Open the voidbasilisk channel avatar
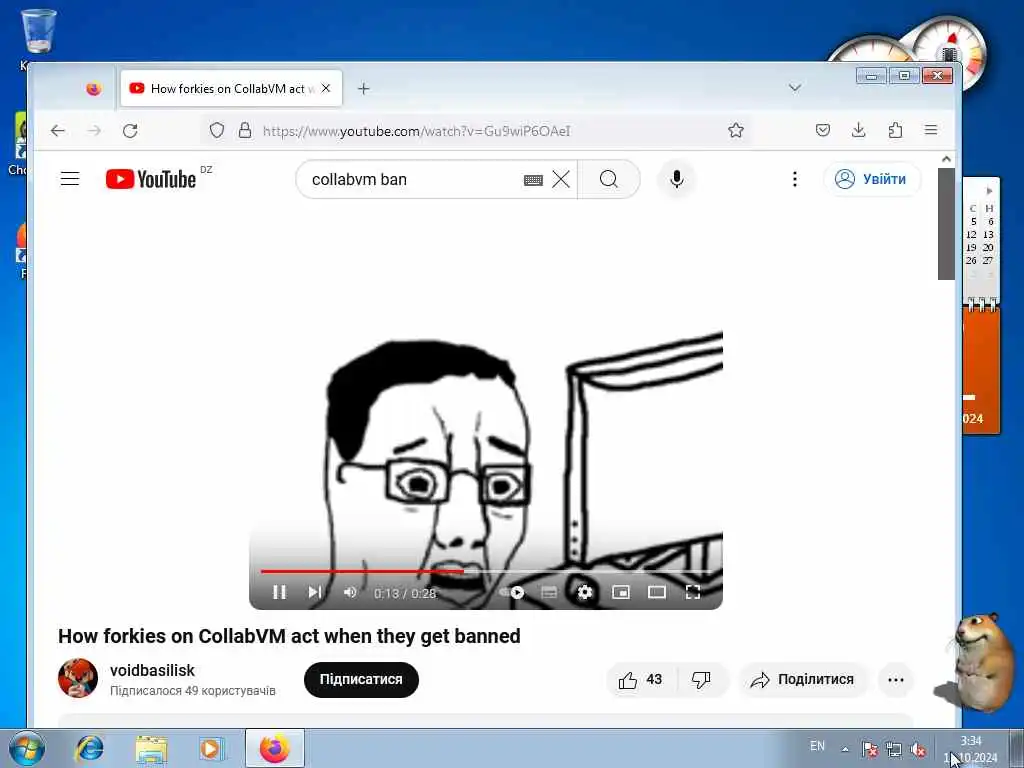The image size is (1024, 768). pos(78,679)
